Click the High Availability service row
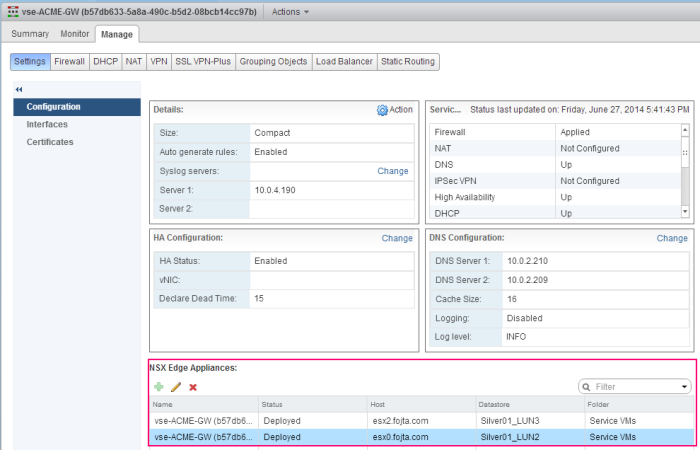This screenshot has height=450, width=700. [555, 197]
